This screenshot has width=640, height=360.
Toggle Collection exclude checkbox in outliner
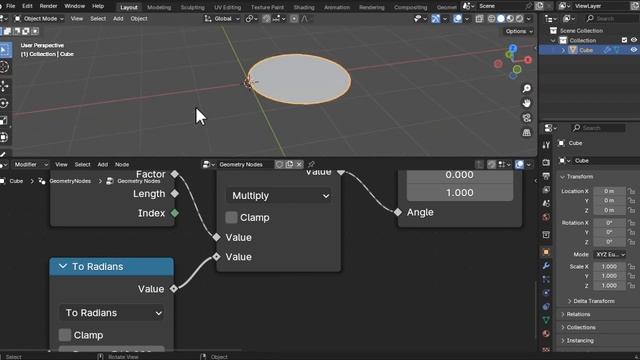pyautogui.click(x=624, y=40)
